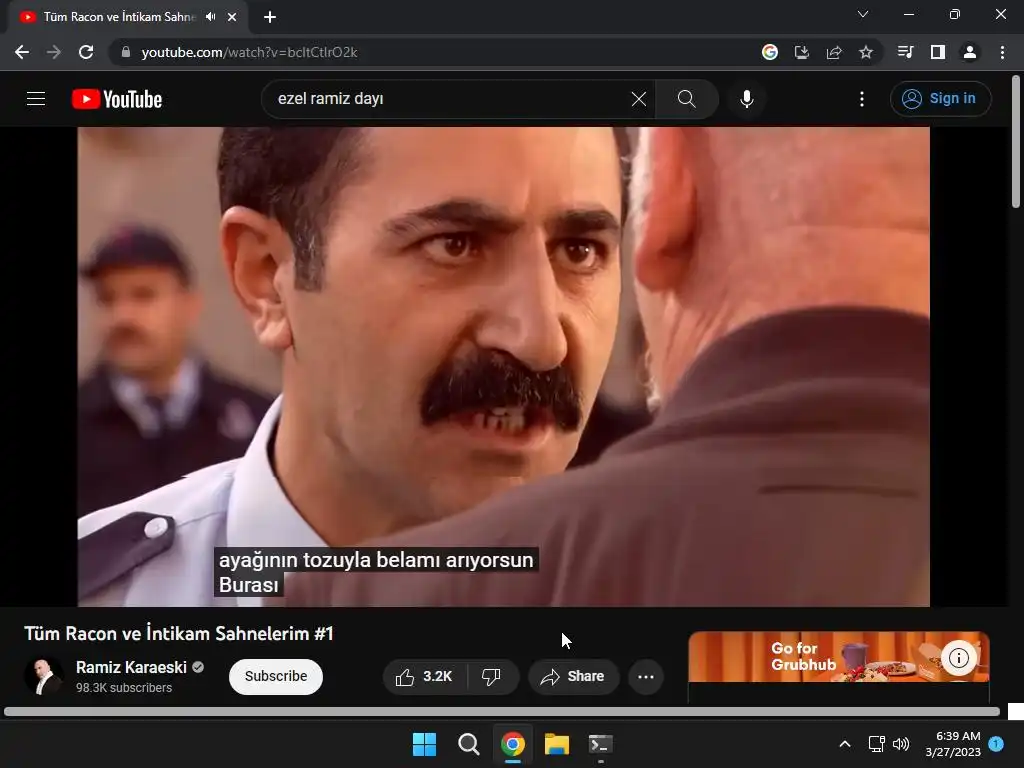Click the YouTube address bar URL
This screenshot has height=768, width=1024.
pyautogui.click(x=249, y=52)
